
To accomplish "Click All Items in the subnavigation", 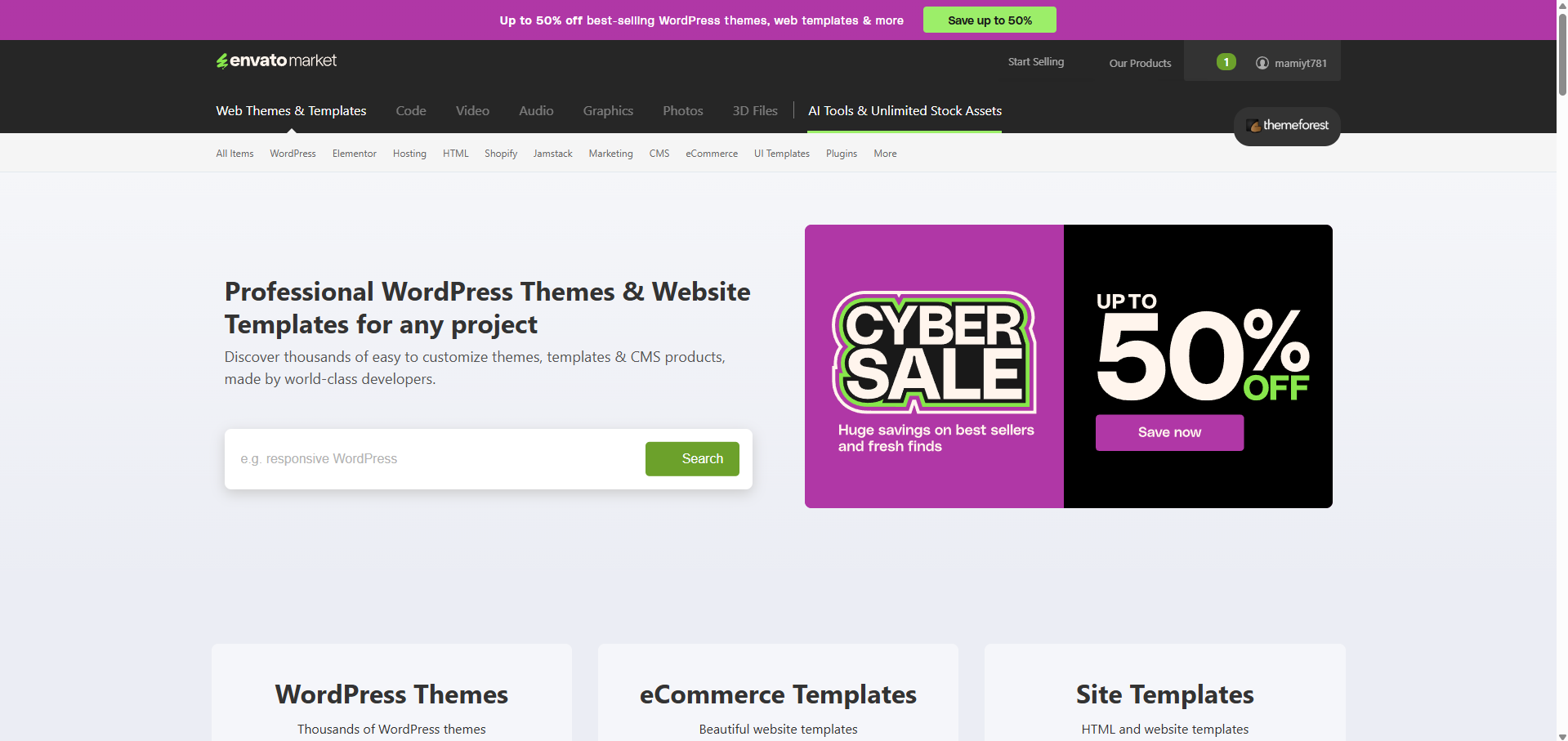I will point(235,154).
